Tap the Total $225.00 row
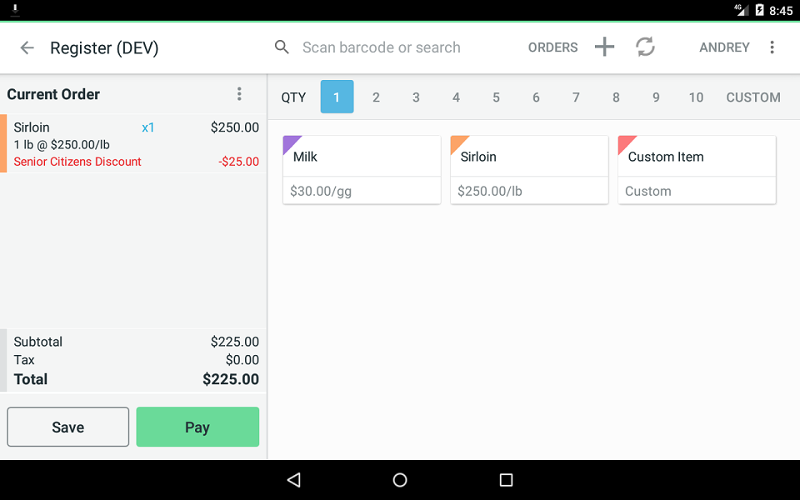The image size is (800, 500). coord(136,379)
